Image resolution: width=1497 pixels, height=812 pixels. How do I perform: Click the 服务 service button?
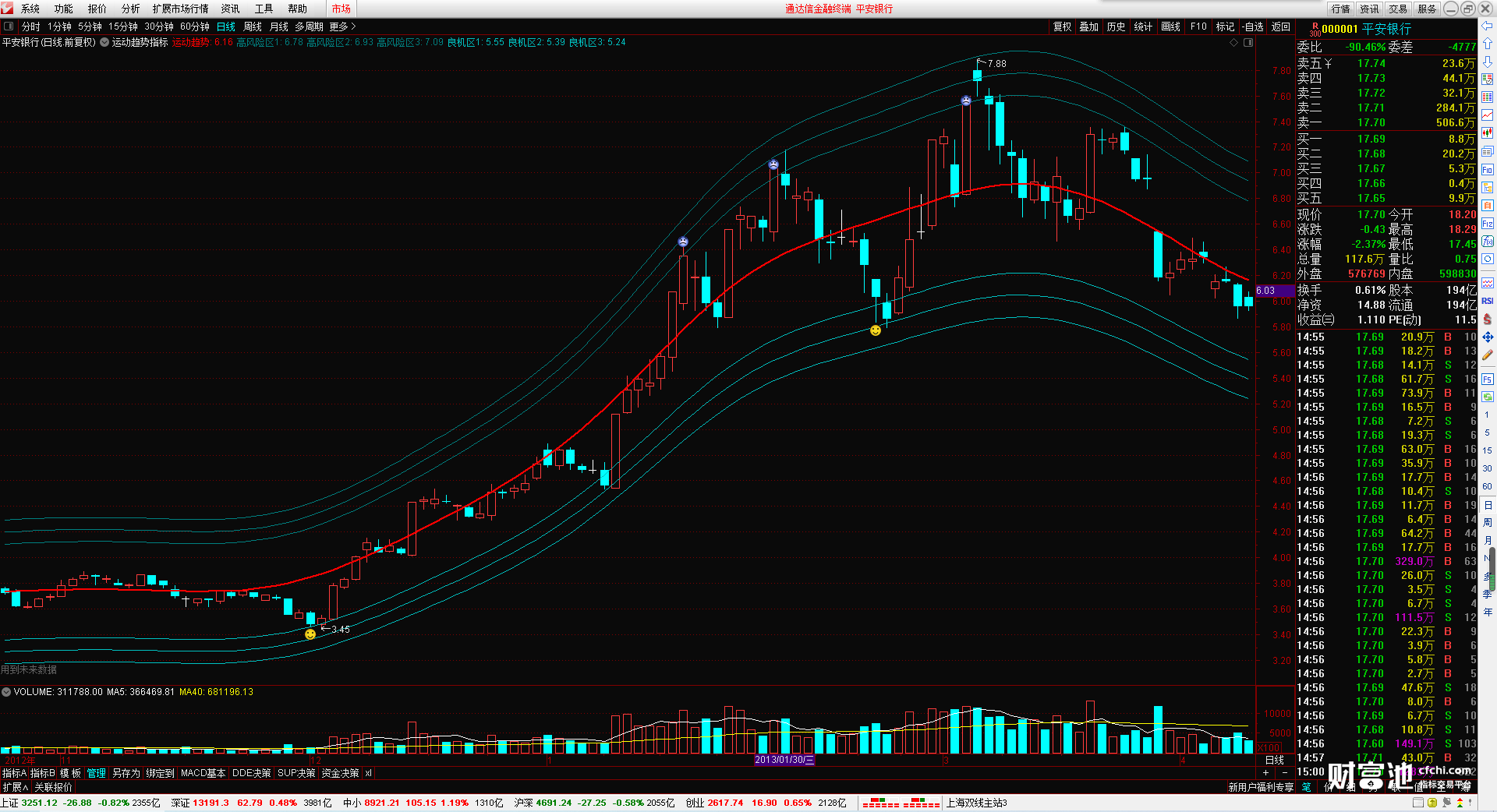pos(1428,9)
